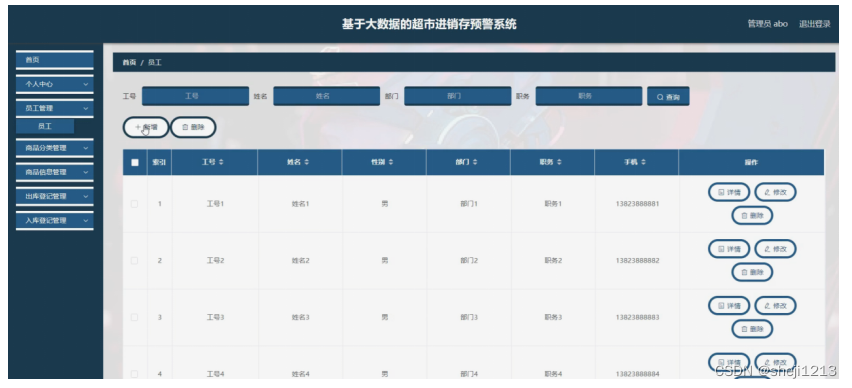Click 修改 edit icon for row 1
Screen dimensions: 852x388
click(775, 192)
